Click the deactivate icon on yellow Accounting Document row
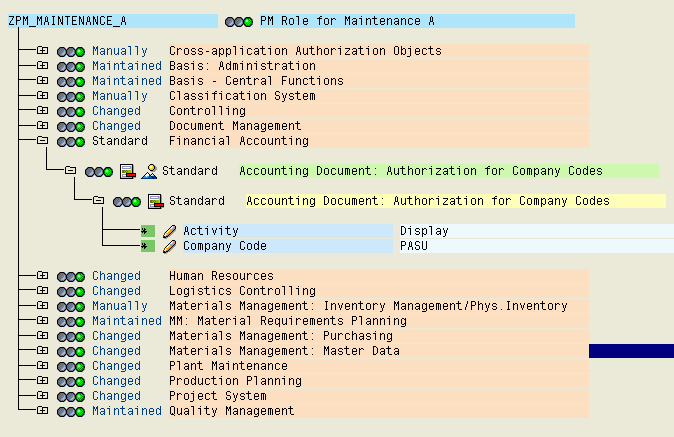The height and width of the screenshot is (437, 674). [x=155, y=201]
